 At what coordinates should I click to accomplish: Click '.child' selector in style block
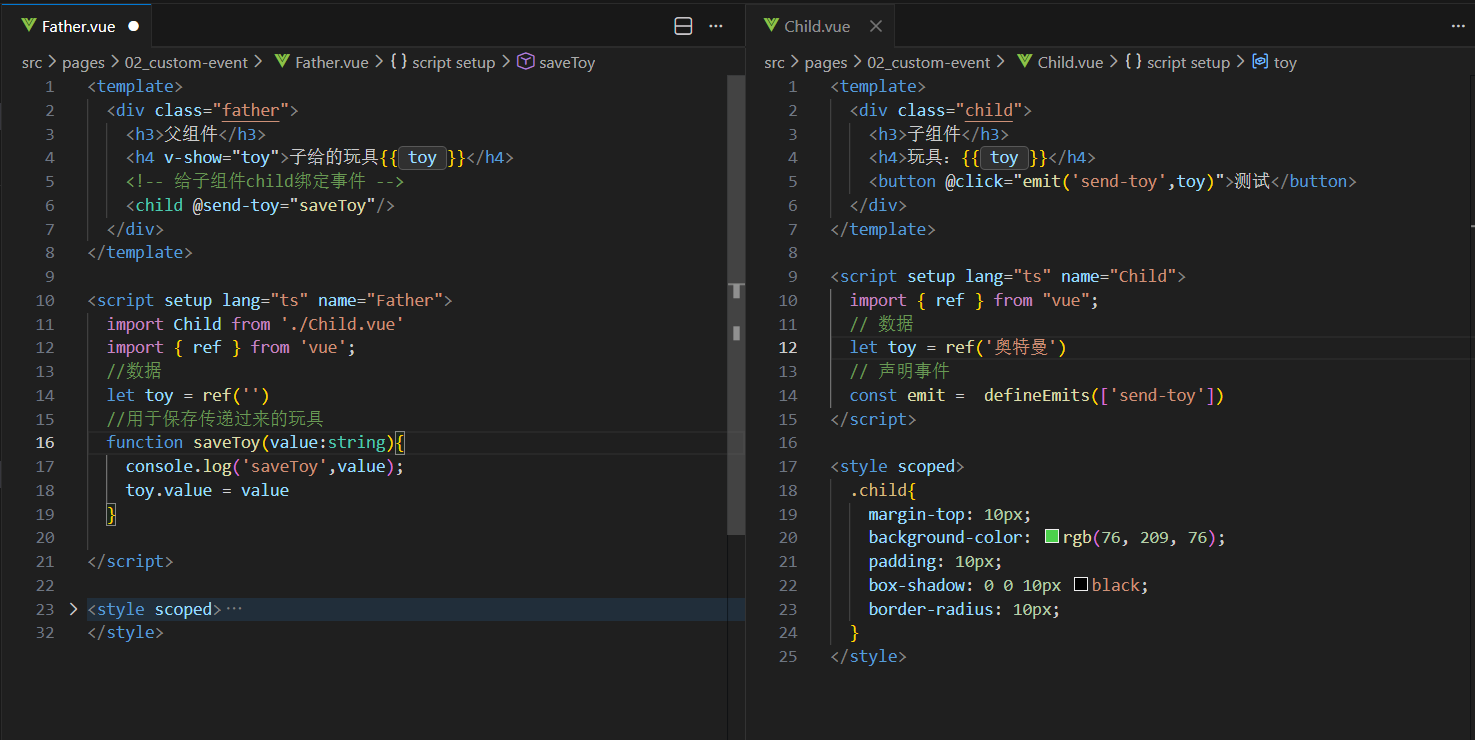878,490
